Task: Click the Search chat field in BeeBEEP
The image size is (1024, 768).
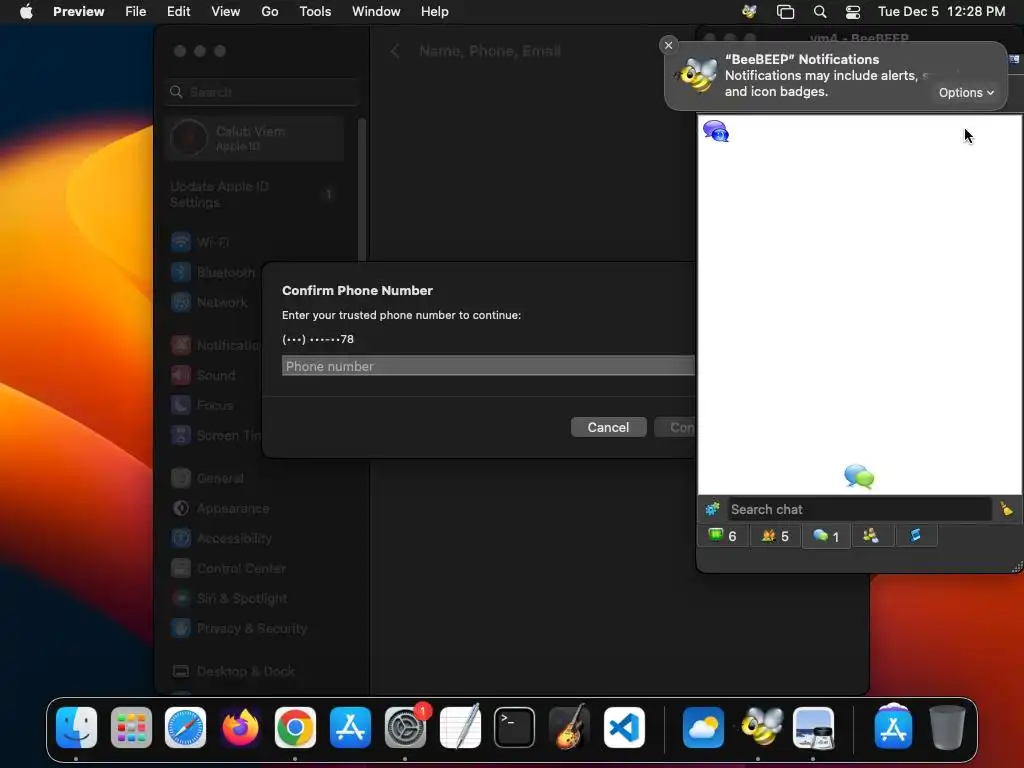Action: point(859,509)
